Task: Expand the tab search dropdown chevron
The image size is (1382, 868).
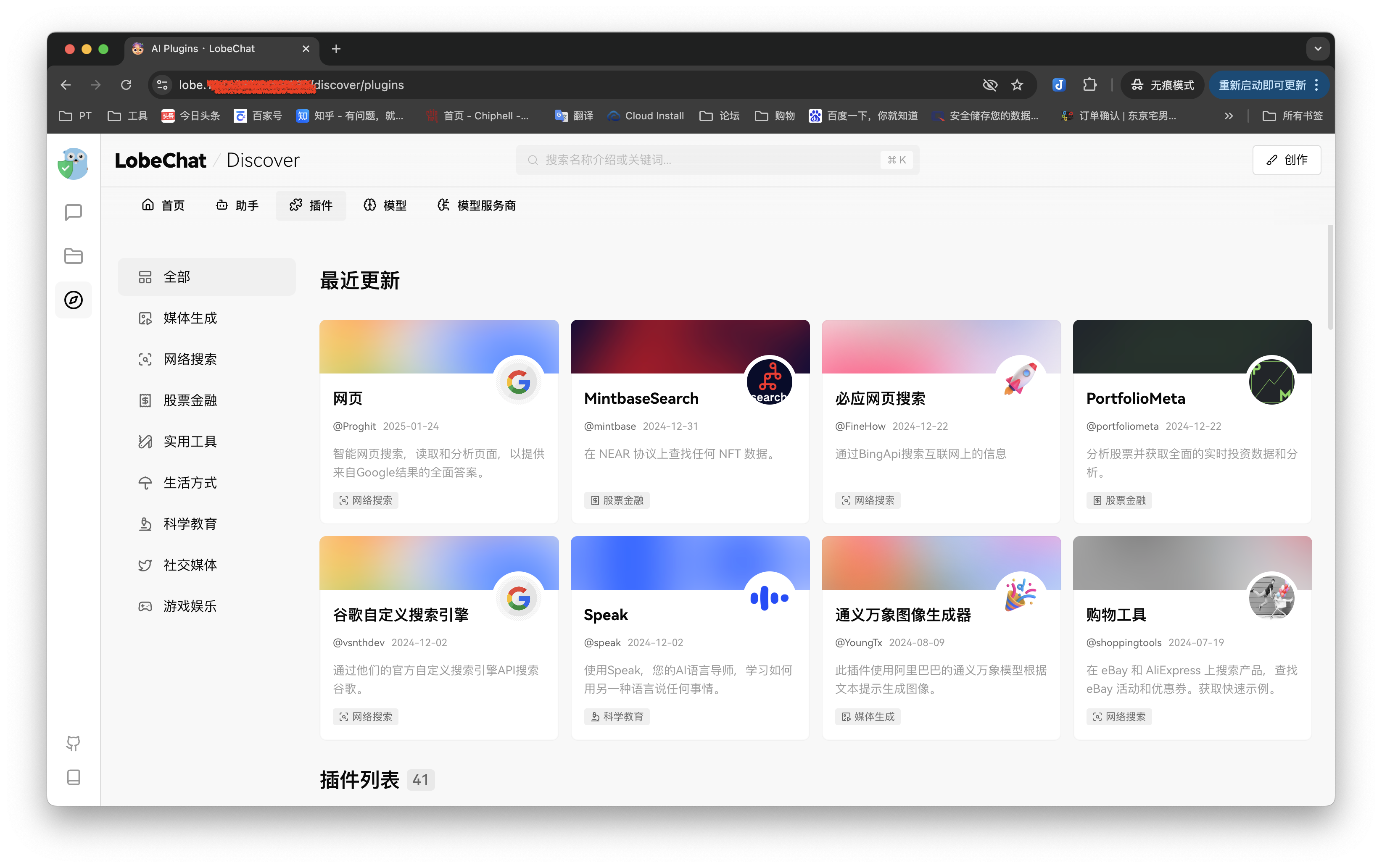Action: (x=1318, y=49)
